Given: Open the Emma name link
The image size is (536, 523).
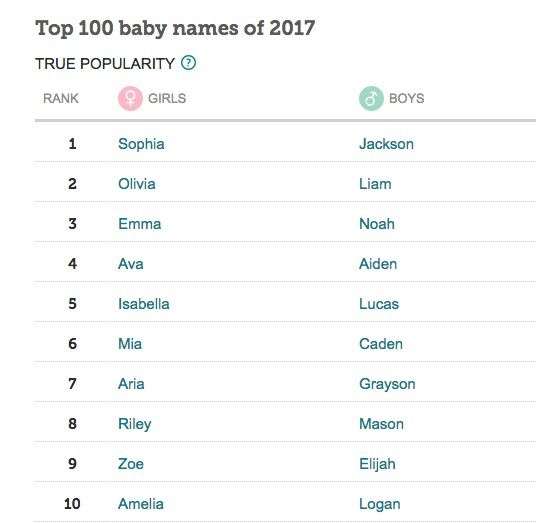Looking at the screenshot, I should (x=139, y=224).
